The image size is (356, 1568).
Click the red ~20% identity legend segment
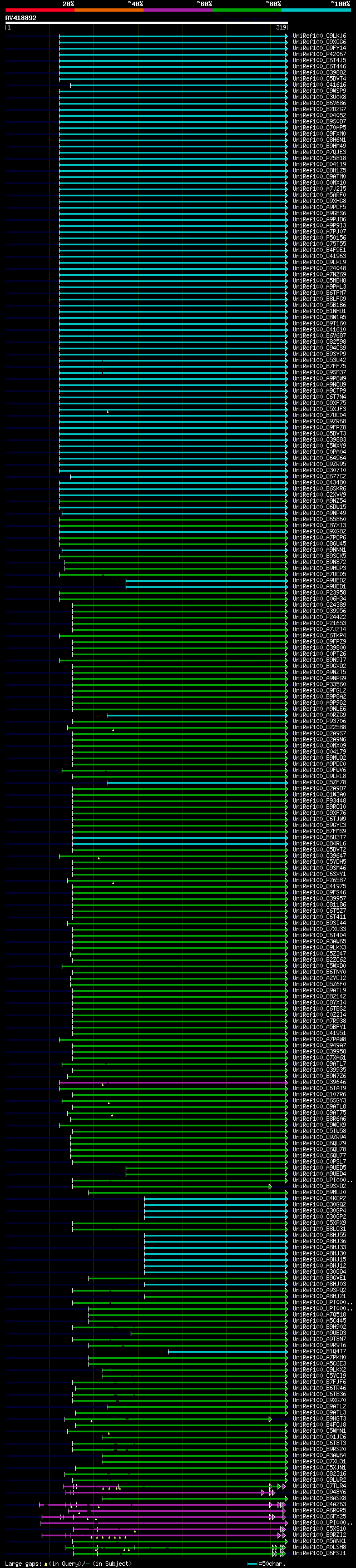click(x=39, y=11)
